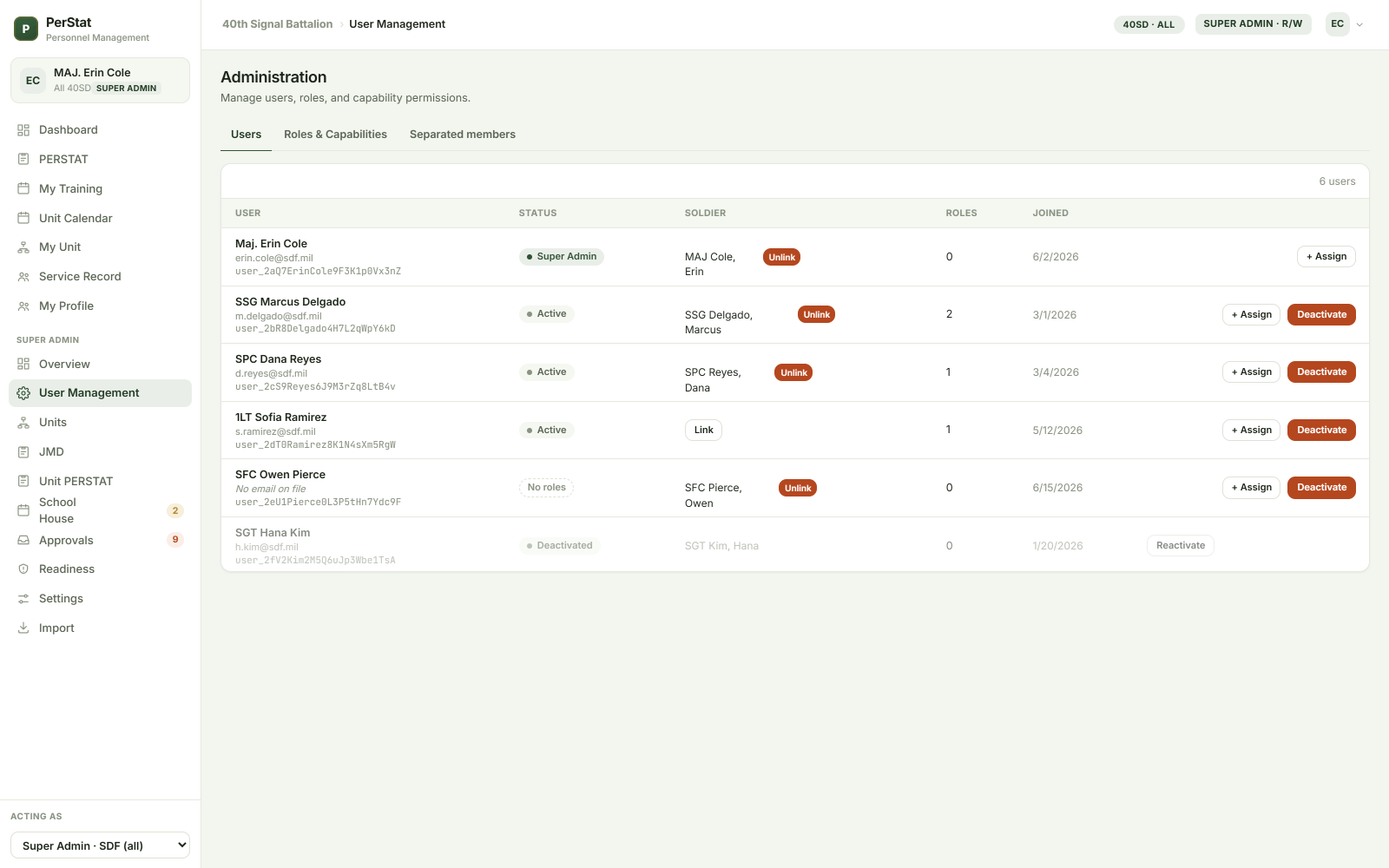Link a soldier to 1LT Sofia Ramirez

pos(703,430)
